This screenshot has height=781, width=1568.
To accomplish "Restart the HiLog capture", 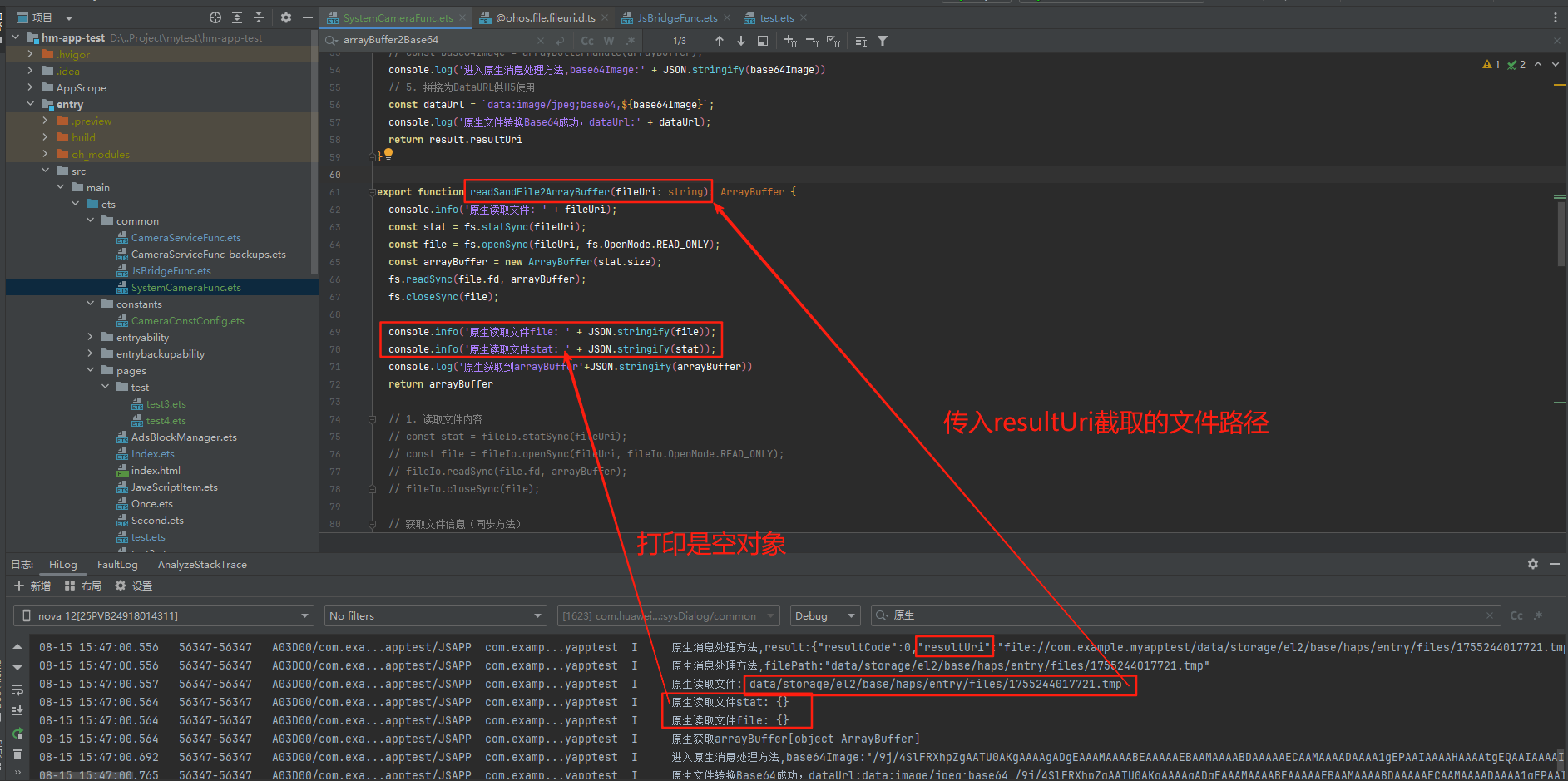I will tap(17, 734).
